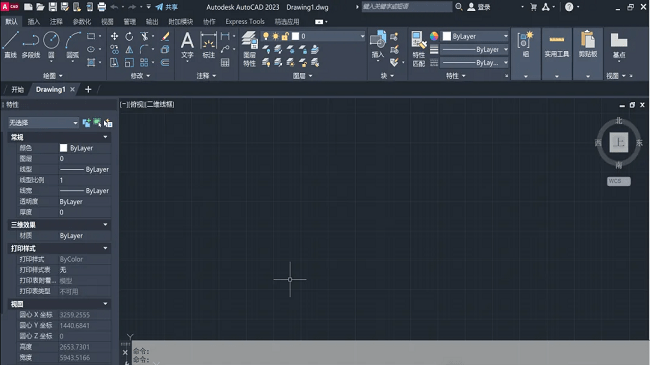The width and height of the screenshot is (650, 365).
Task: Click the Save icon in quick access toolbar
Action: [x=53, y=7]
